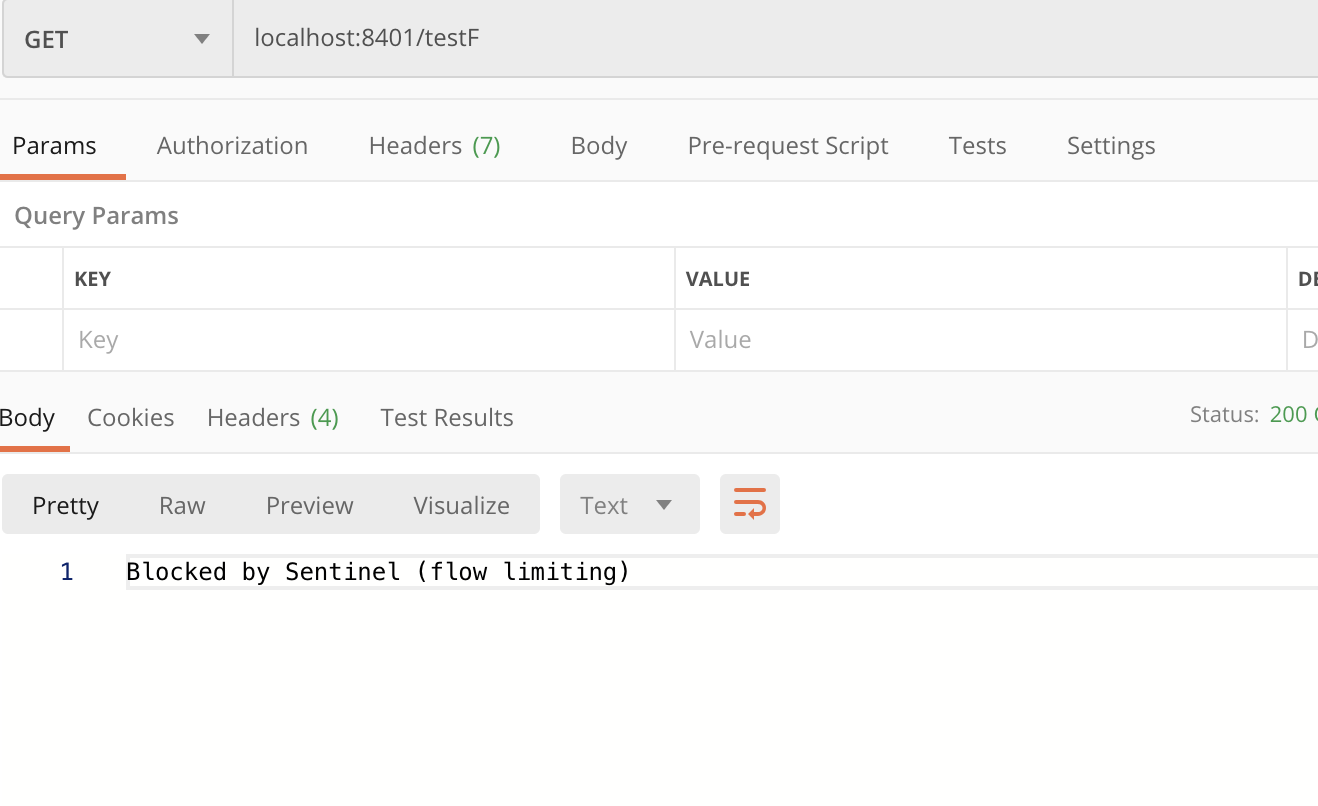Toggle the word wrap icon
This screenshot has width=1318, height=806.
pos(749,504)
